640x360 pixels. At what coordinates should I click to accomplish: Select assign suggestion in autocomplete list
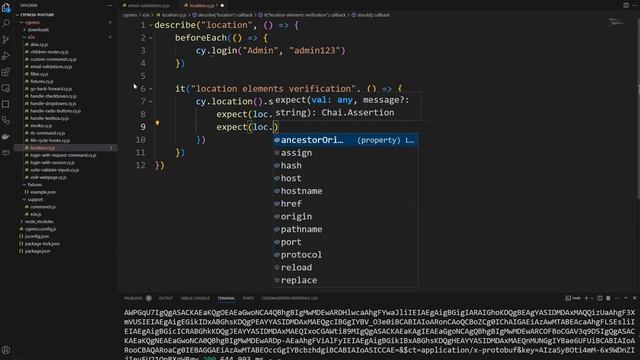tap(345, 153)
